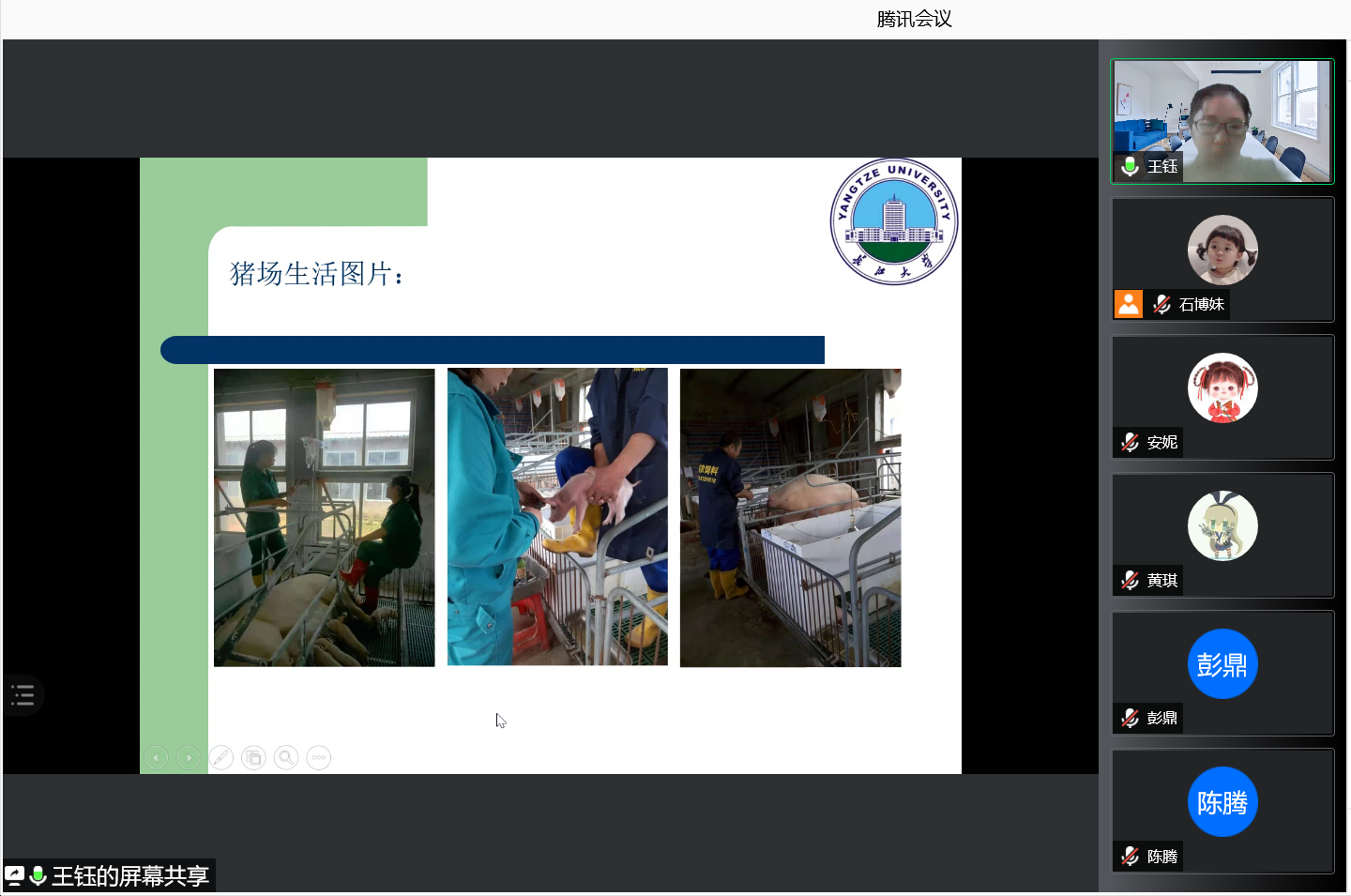Select the first pig farm photo on the slide
Screen dimensions: 1351x896
325,517
